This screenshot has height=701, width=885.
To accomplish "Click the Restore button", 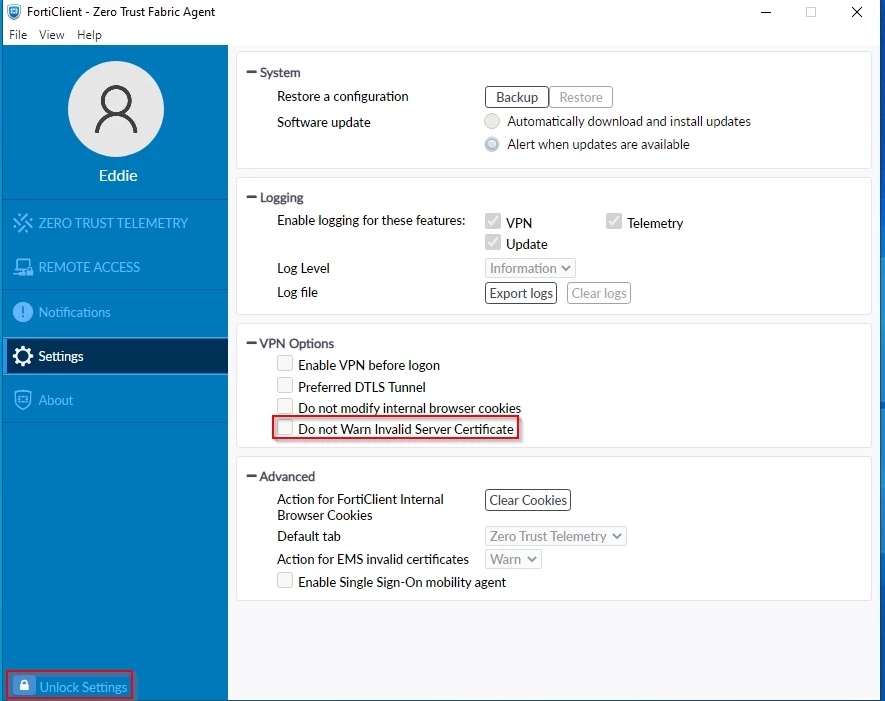I will pyautogui.click(x=581, y=97).
